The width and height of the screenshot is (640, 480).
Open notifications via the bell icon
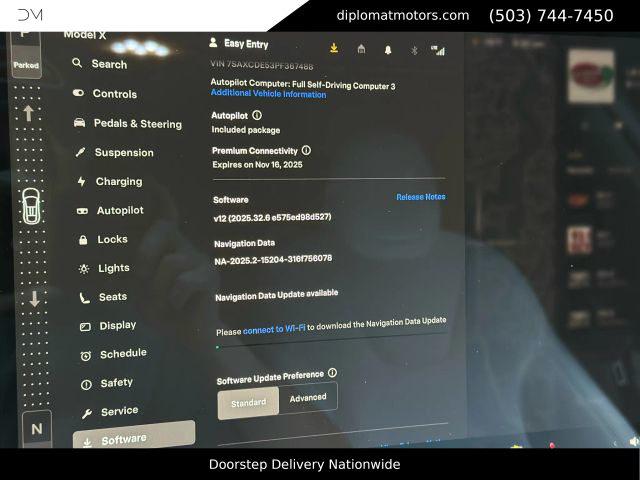388,50
